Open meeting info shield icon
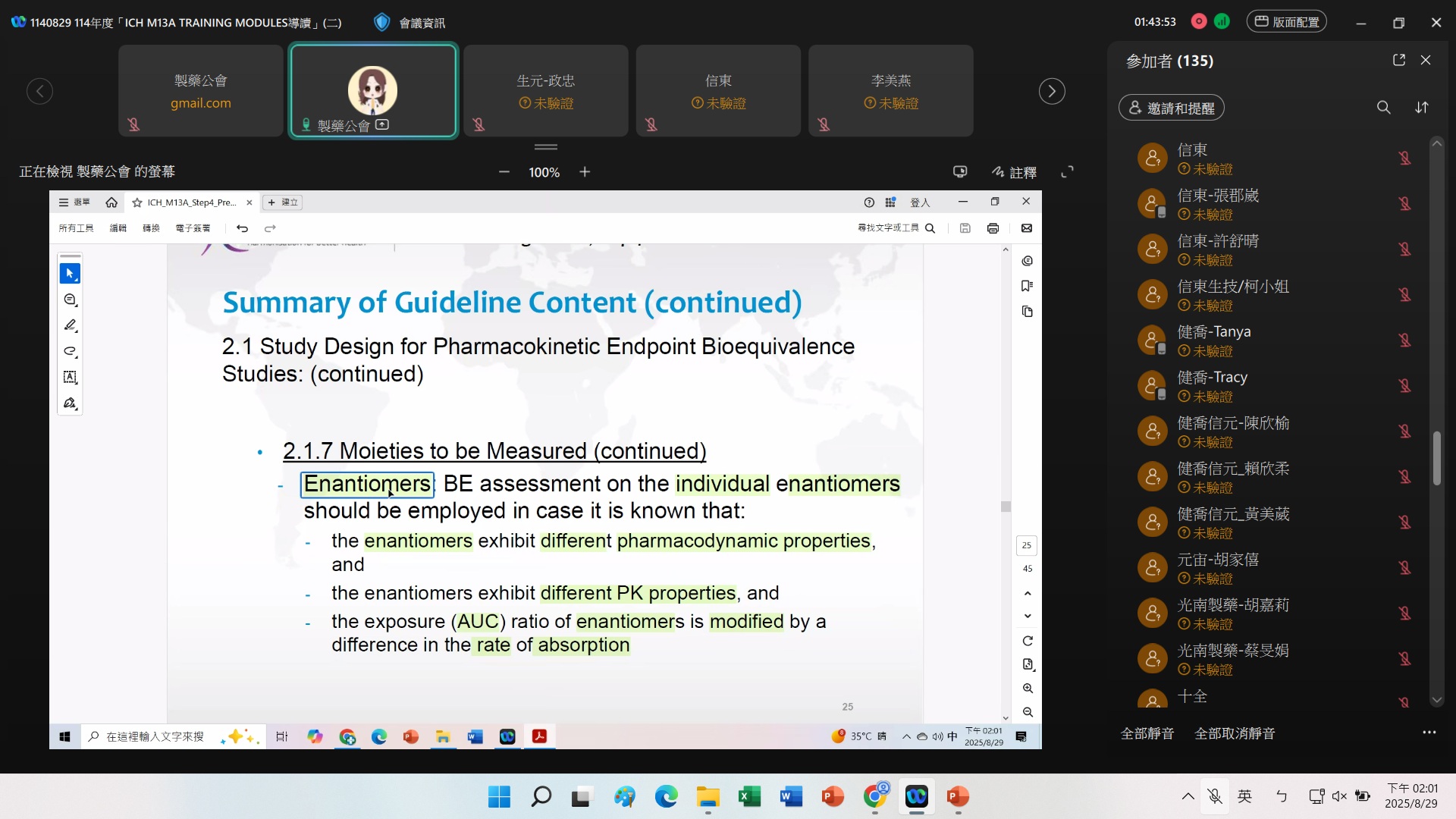1456x819 pixels. [x=382, y=23]
